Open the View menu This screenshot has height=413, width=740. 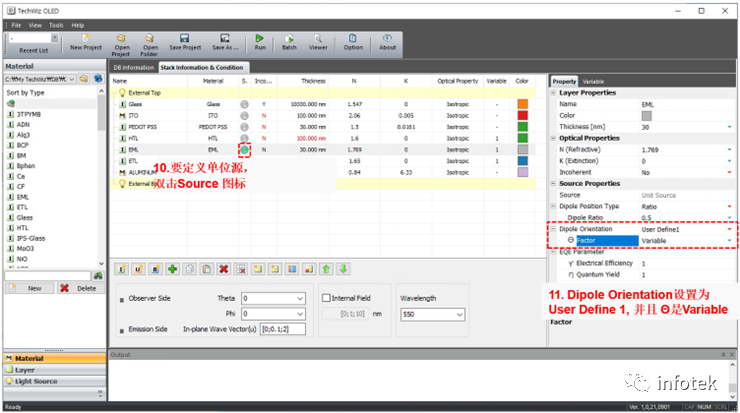[35, 25]
